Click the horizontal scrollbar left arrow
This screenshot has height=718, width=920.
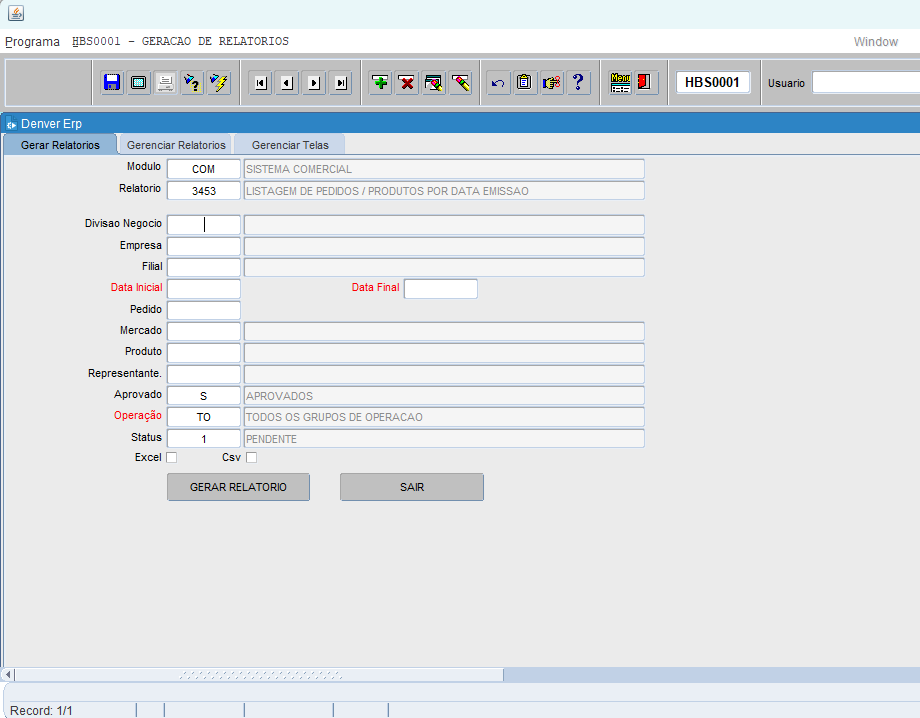9,675
